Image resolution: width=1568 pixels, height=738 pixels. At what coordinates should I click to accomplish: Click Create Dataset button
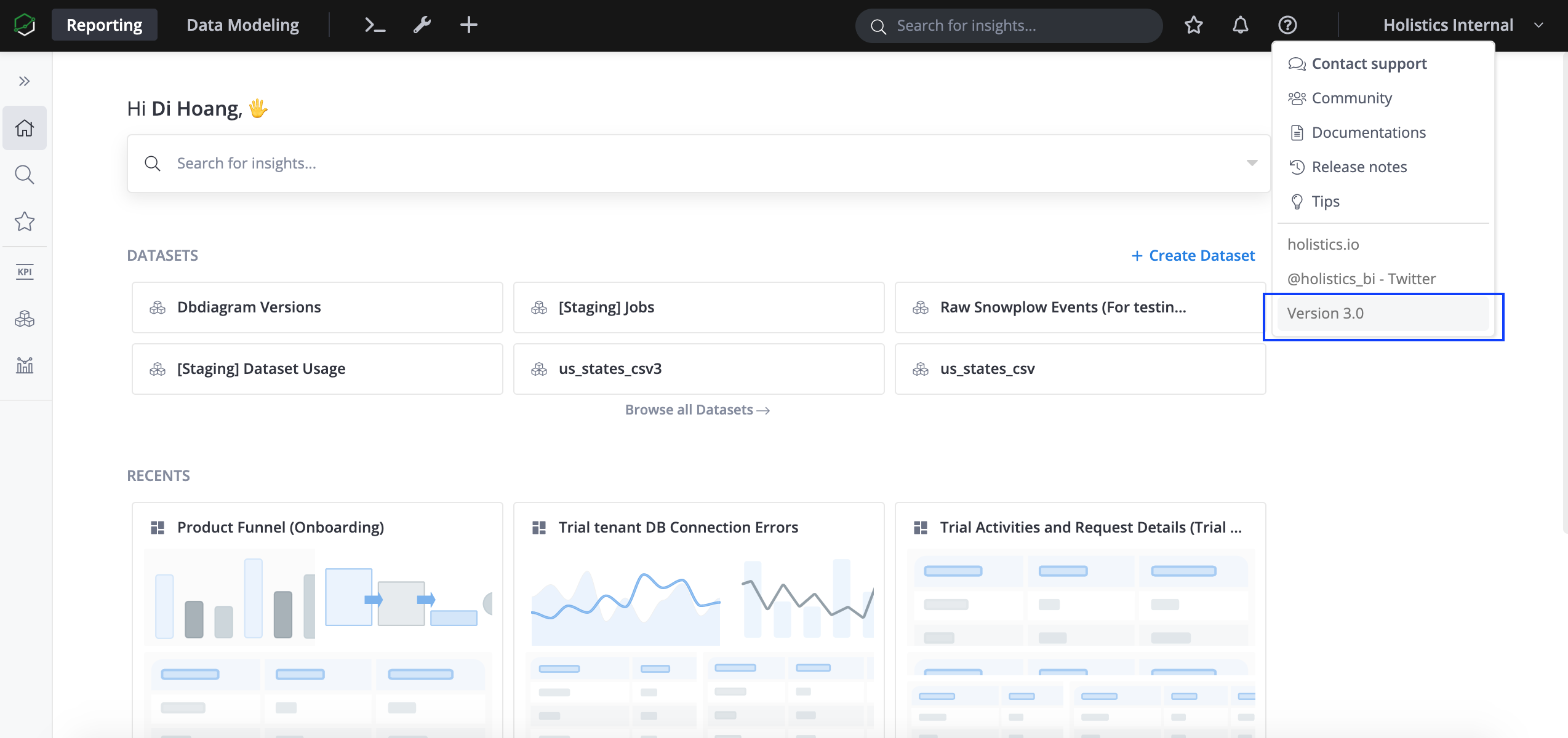click(1193, 256)
